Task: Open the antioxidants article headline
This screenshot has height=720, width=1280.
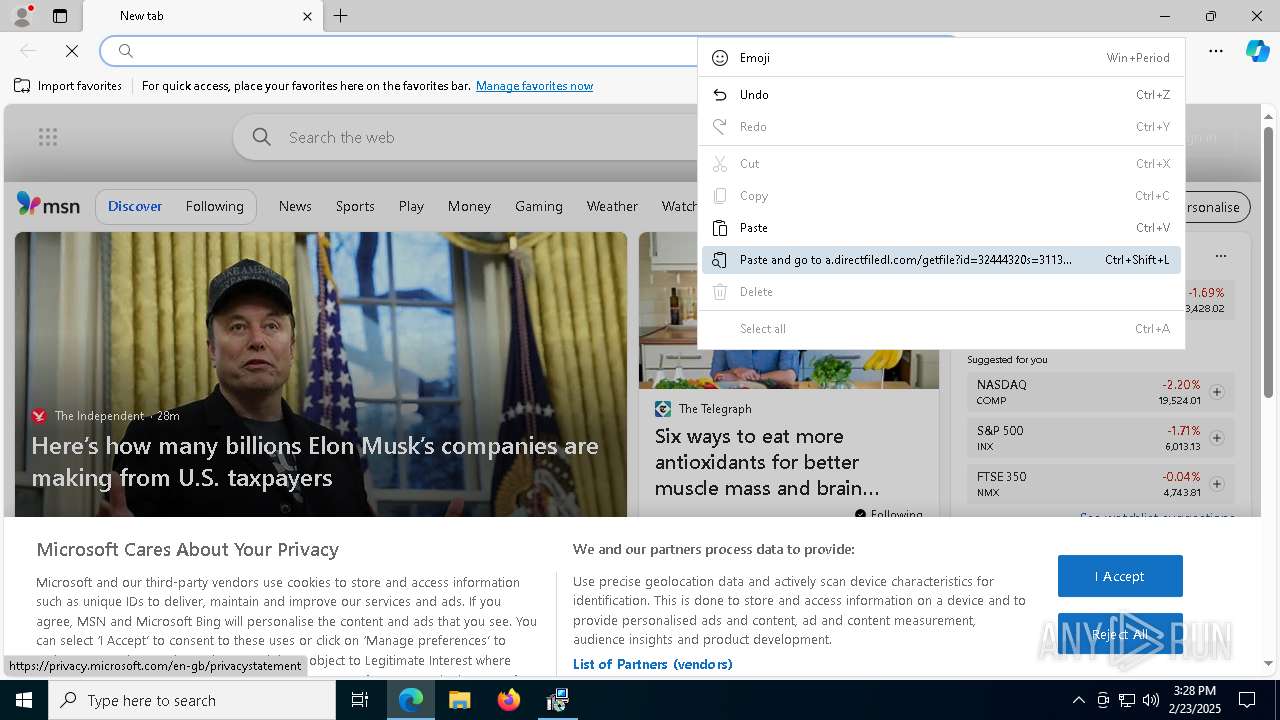Action: point(767,462)
